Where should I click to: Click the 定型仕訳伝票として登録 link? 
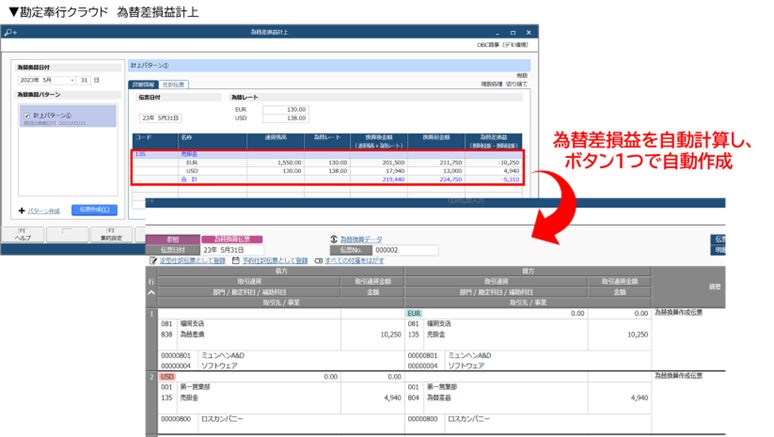pyautogui.click(x=193, y=260)
